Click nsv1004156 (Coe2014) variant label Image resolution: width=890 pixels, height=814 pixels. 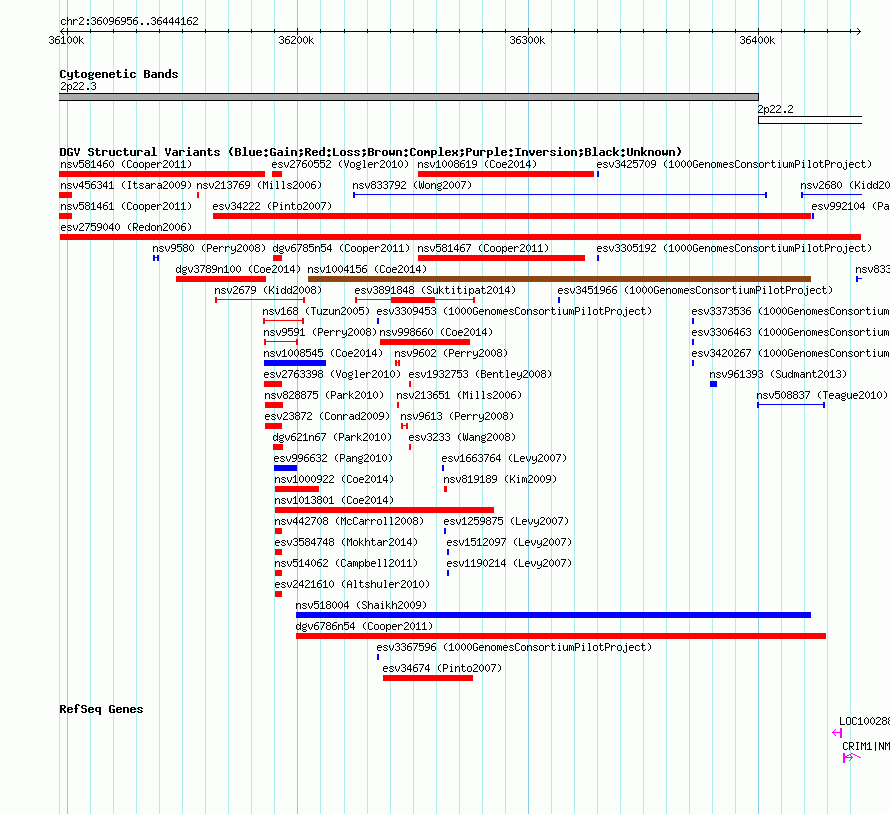click(x=367, y=269)
